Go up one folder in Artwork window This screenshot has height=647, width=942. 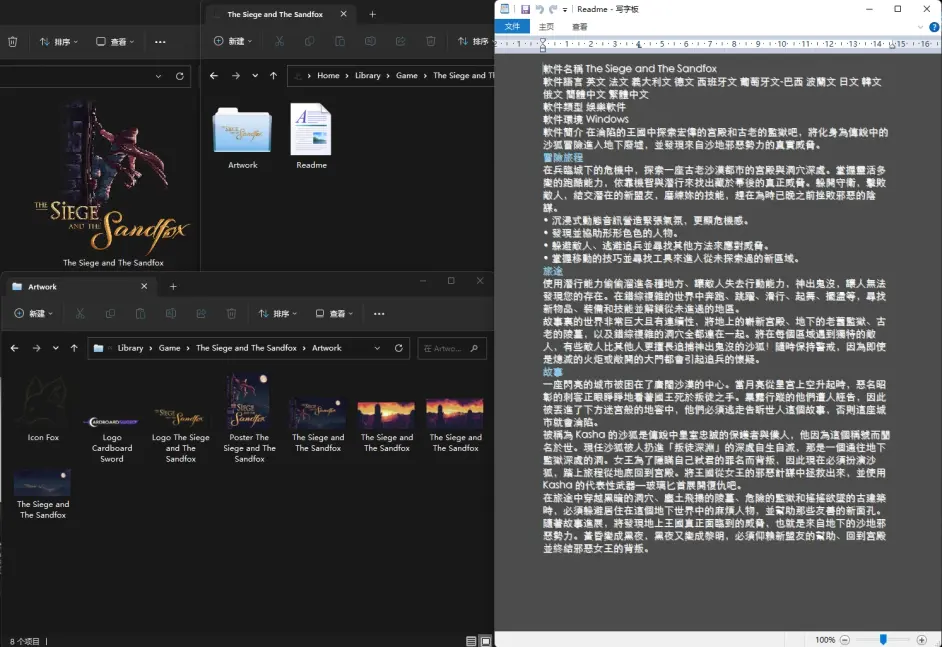pos(74,348)
